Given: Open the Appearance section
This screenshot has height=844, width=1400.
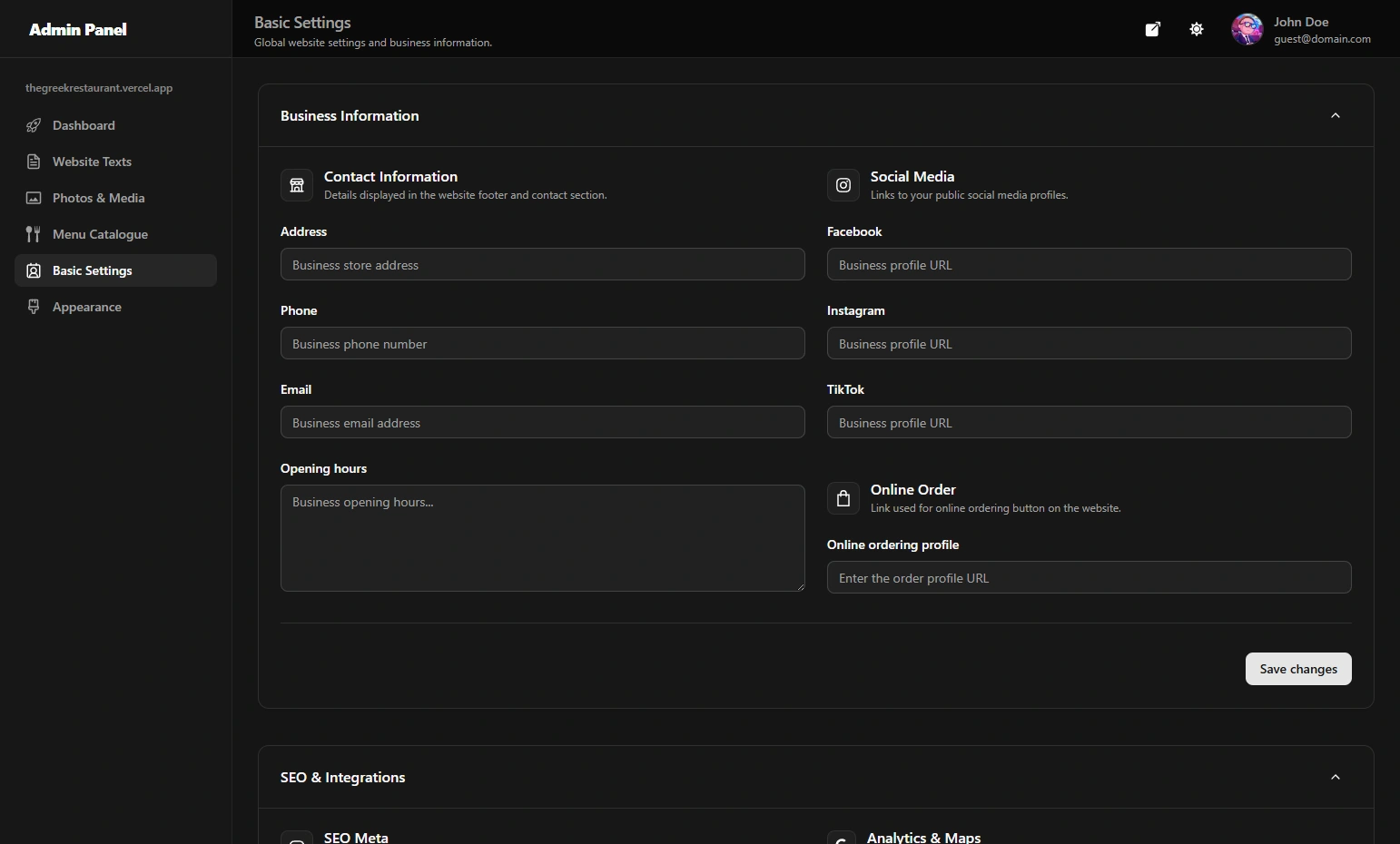Looking at the screenshot, I should [86, 307].
